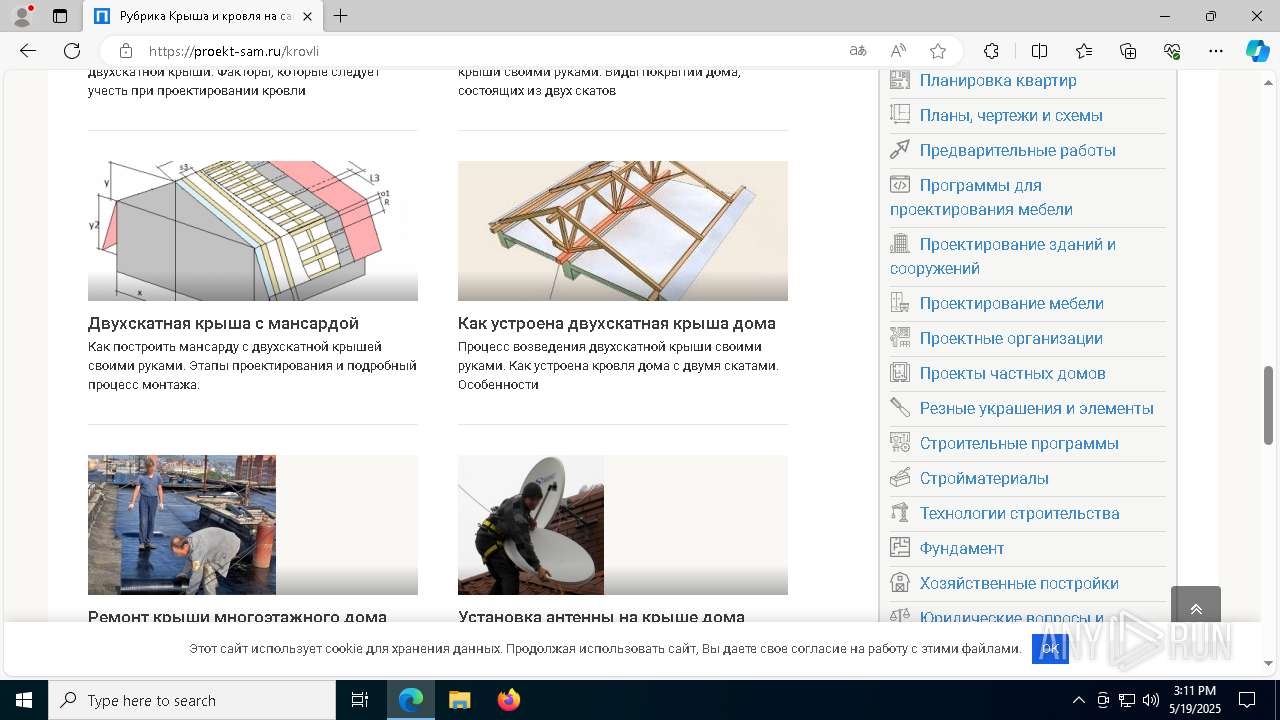The width and height of the screenshot is (1280, 720).
Task: Click the taskbar search box
Action: [x=192, y=700]
